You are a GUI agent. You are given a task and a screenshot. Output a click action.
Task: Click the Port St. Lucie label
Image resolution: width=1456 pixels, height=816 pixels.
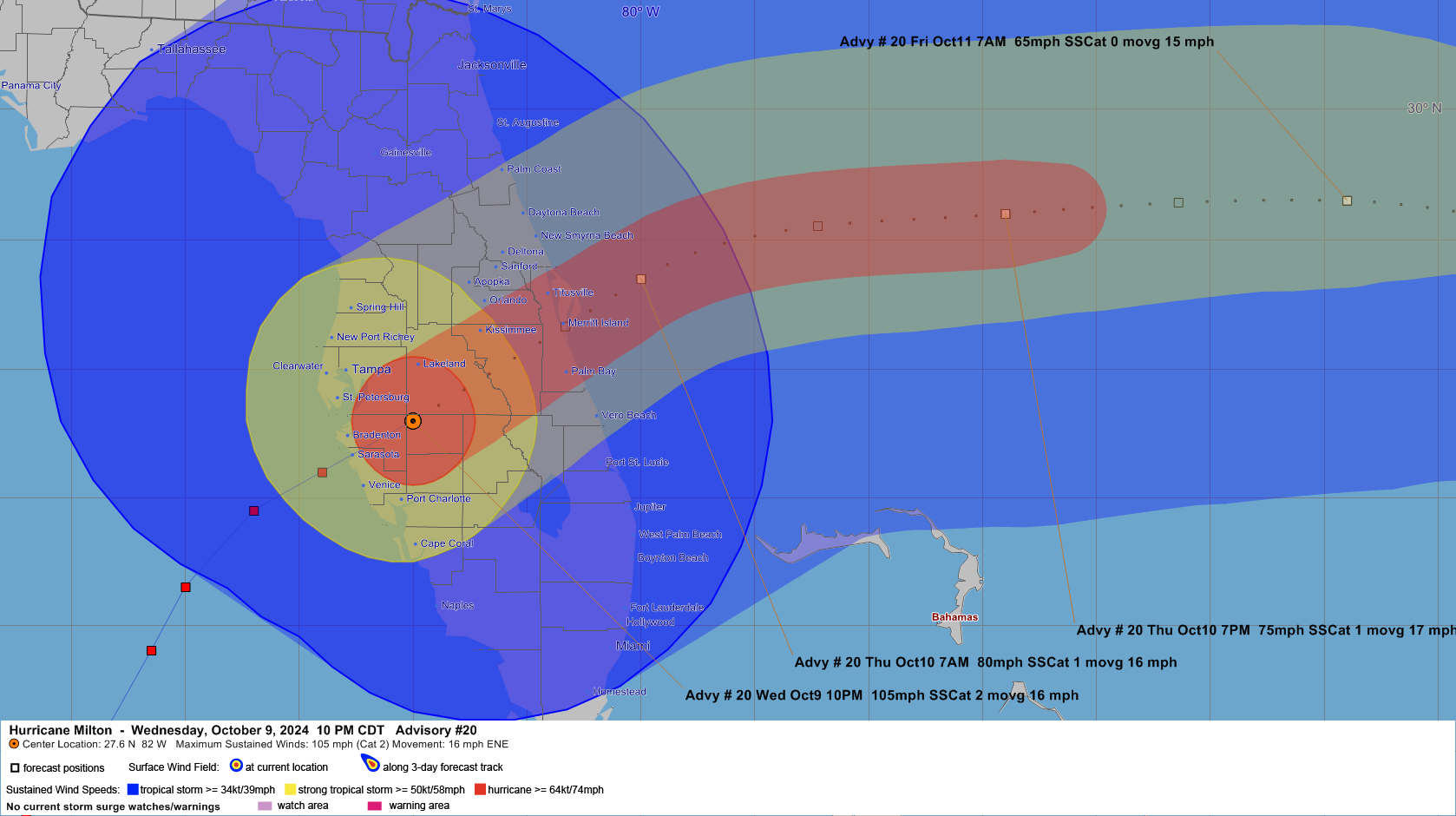(637, 462)
